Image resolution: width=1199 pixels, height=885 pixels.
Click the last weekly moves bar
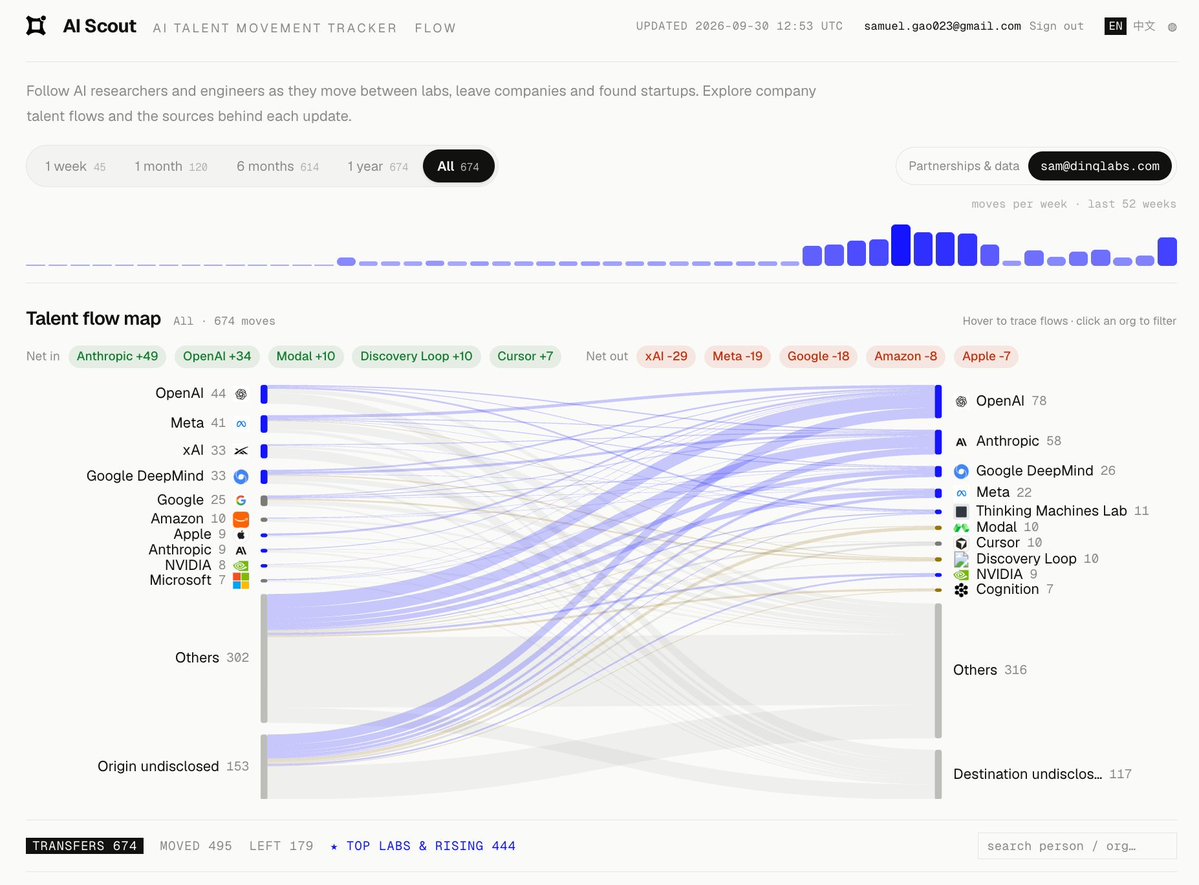click(1167, 252)
